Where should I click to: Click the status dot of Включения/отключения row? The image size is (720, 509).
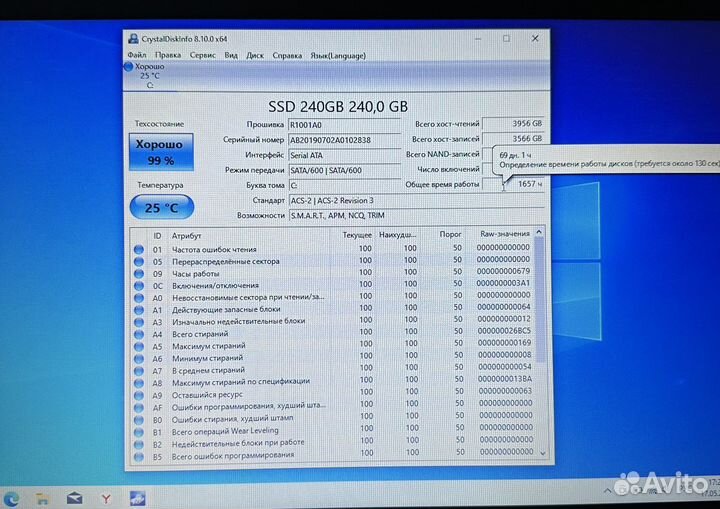(x=139, y=286)
